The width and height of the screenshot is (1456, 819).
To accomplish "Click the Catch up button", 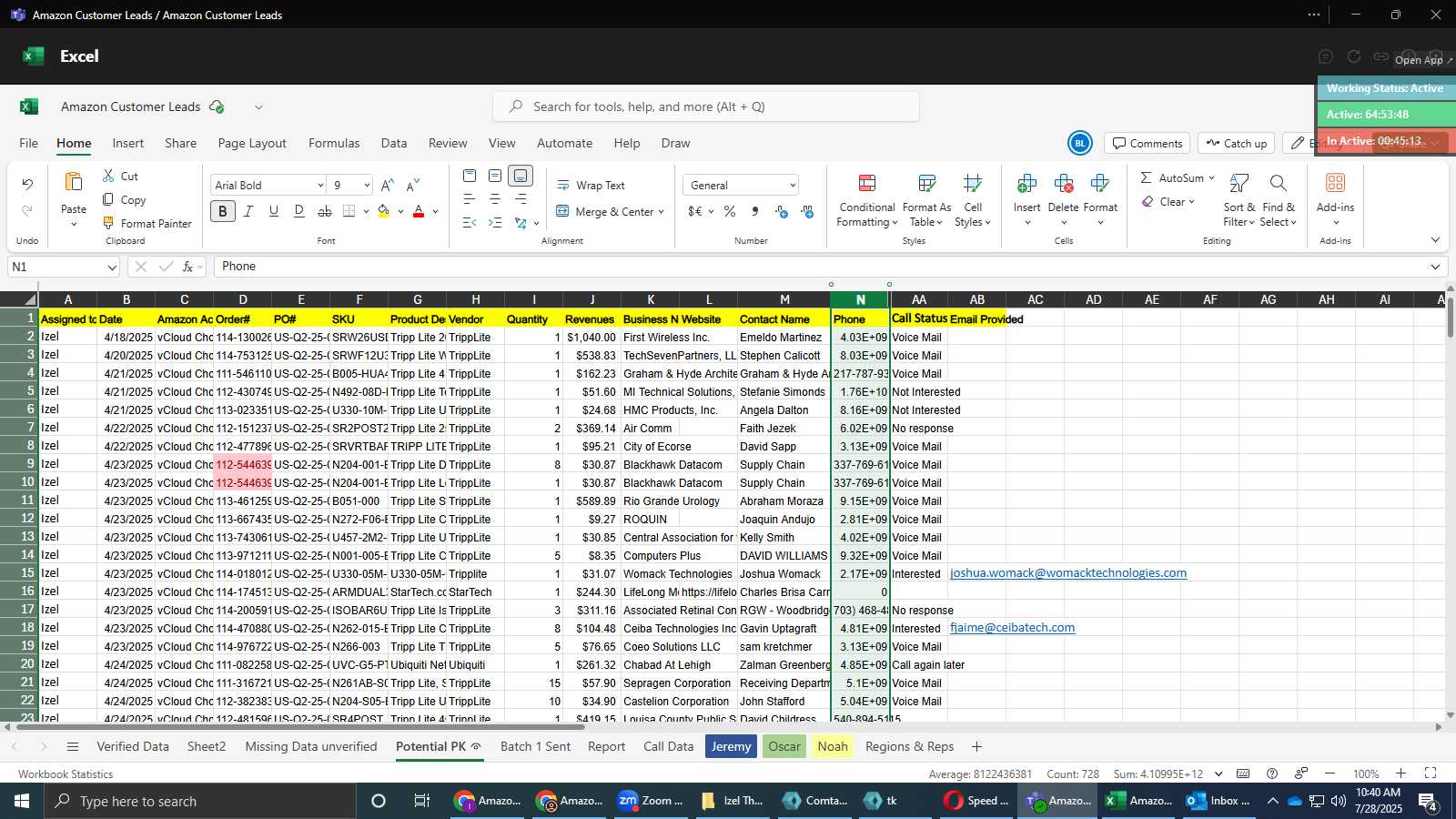I will click(x=1236, y=143).
